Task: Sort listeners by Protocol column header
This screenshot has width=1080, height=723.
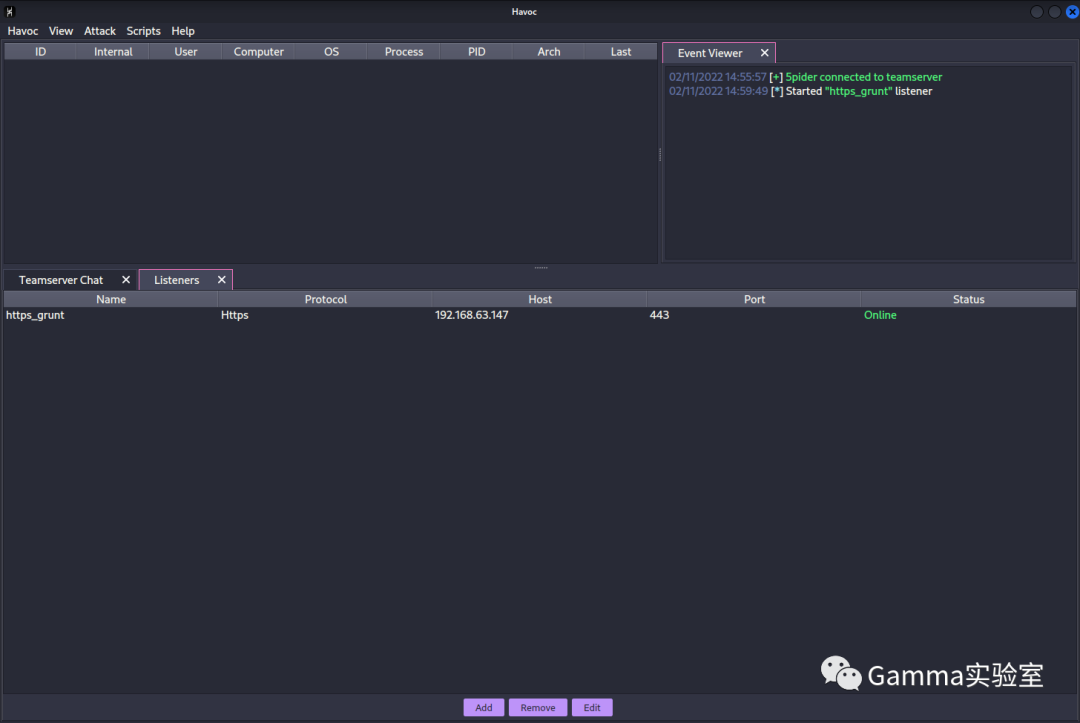Action: pyautogui.click(x=326, y=300)
